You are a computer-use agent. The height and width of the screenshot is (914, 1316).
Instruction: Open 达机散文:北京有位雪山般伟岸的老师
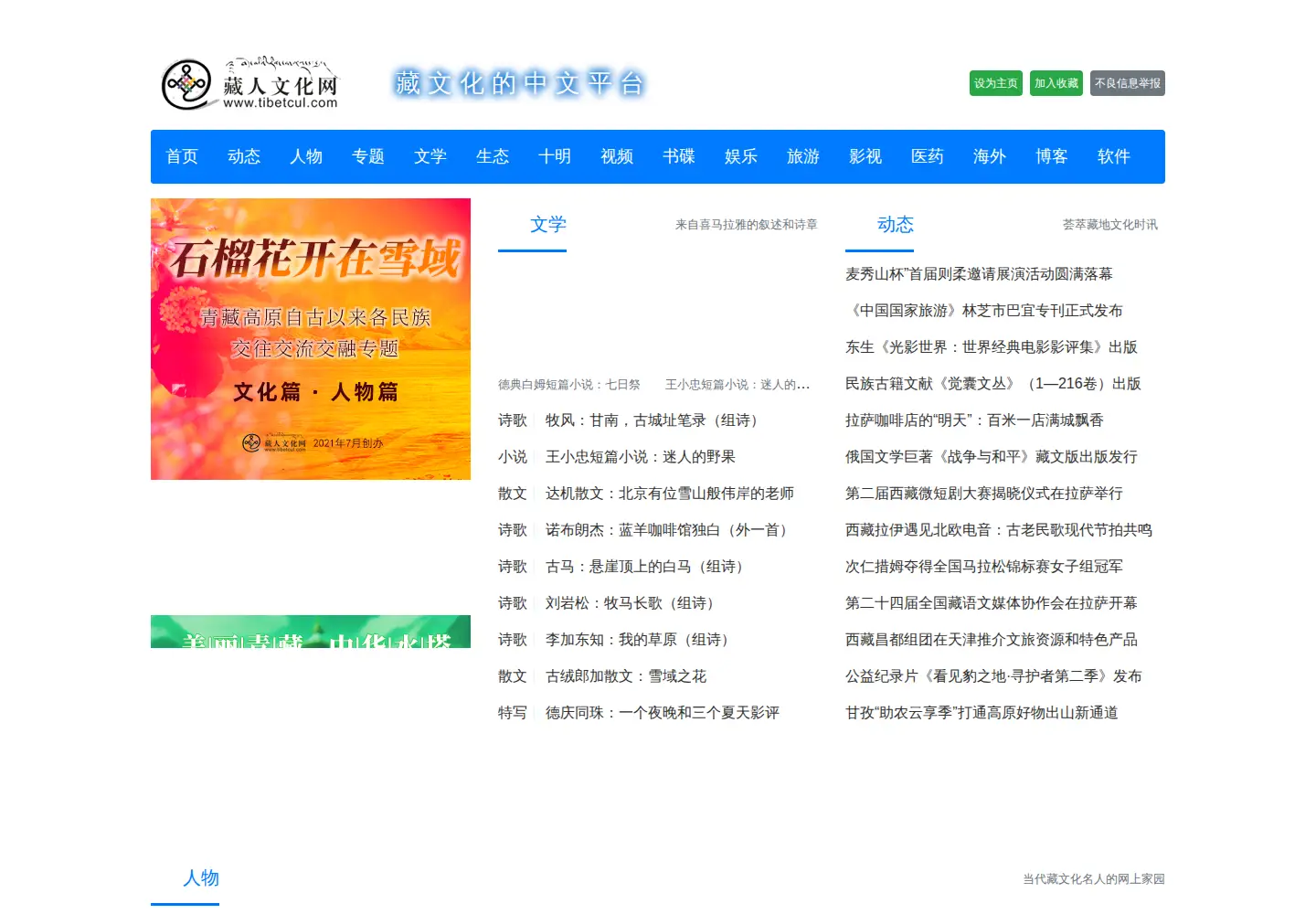tap(670, 494)
